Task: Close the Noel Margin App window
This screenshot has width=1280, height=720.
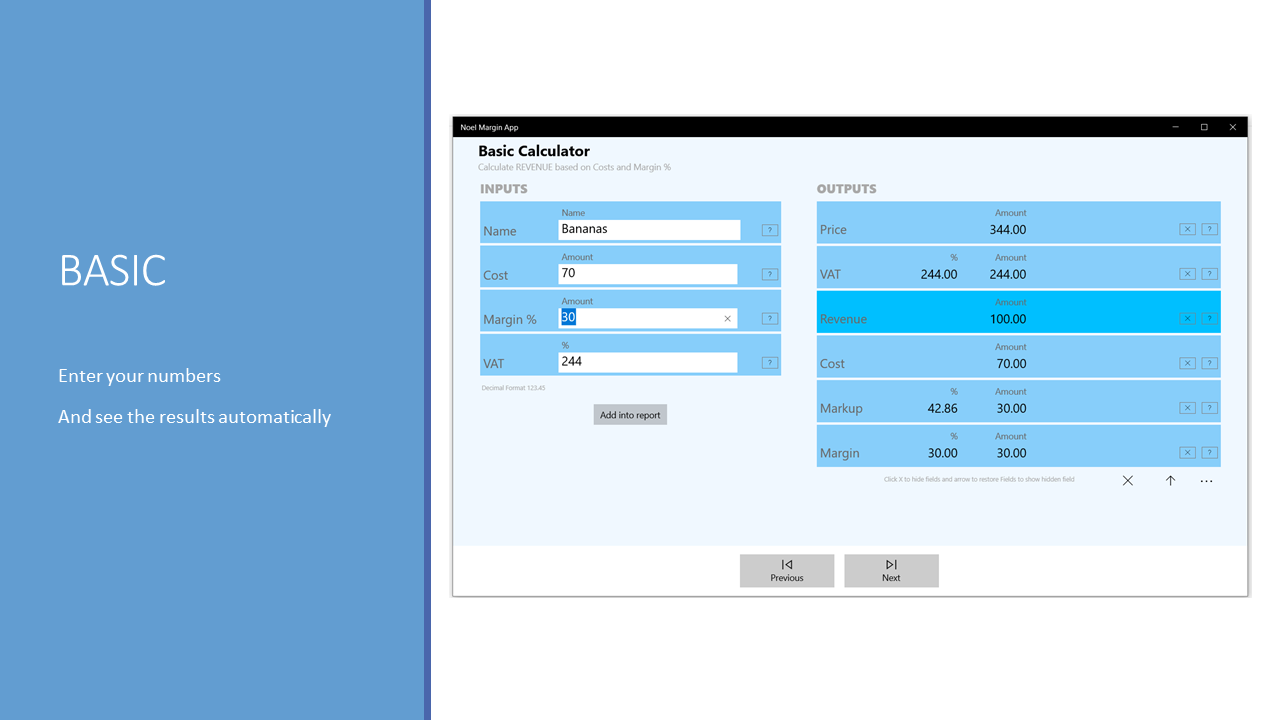Action: (x=1233, y=127)
